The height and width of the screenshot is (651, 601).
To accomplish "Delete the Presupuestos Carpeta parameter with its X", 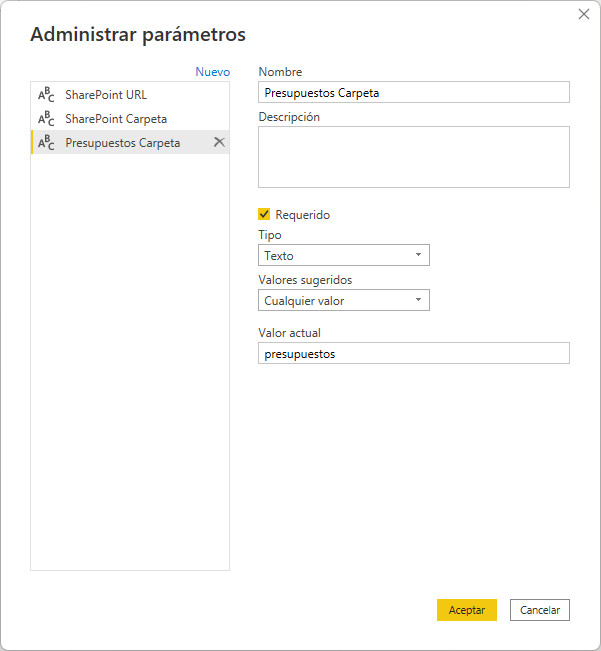I will (x=219, y=142).
